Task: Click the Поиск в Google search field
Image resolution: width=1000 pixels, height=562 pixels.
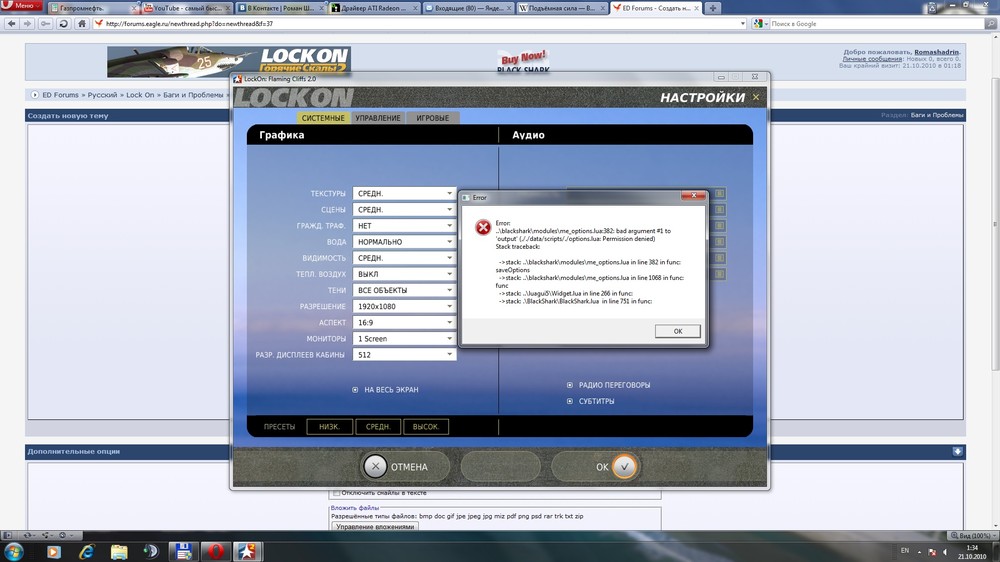Action: (x=877, y=24)
